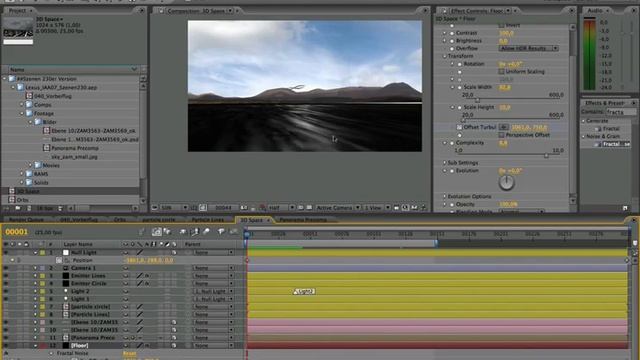Expand the Movies folder in Project
The image size is (640, 360).
pos(31,165)
